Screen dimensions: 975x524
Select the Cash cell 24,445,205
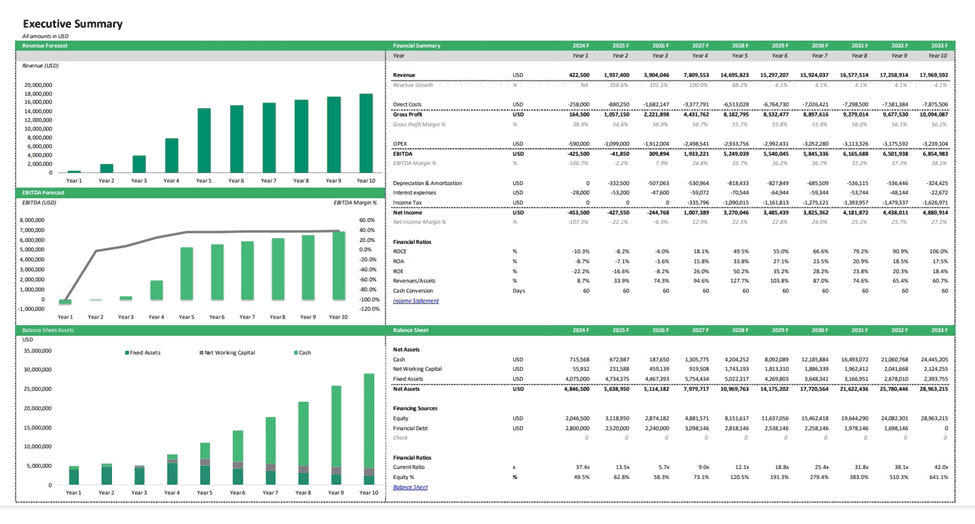coord(935,359)
